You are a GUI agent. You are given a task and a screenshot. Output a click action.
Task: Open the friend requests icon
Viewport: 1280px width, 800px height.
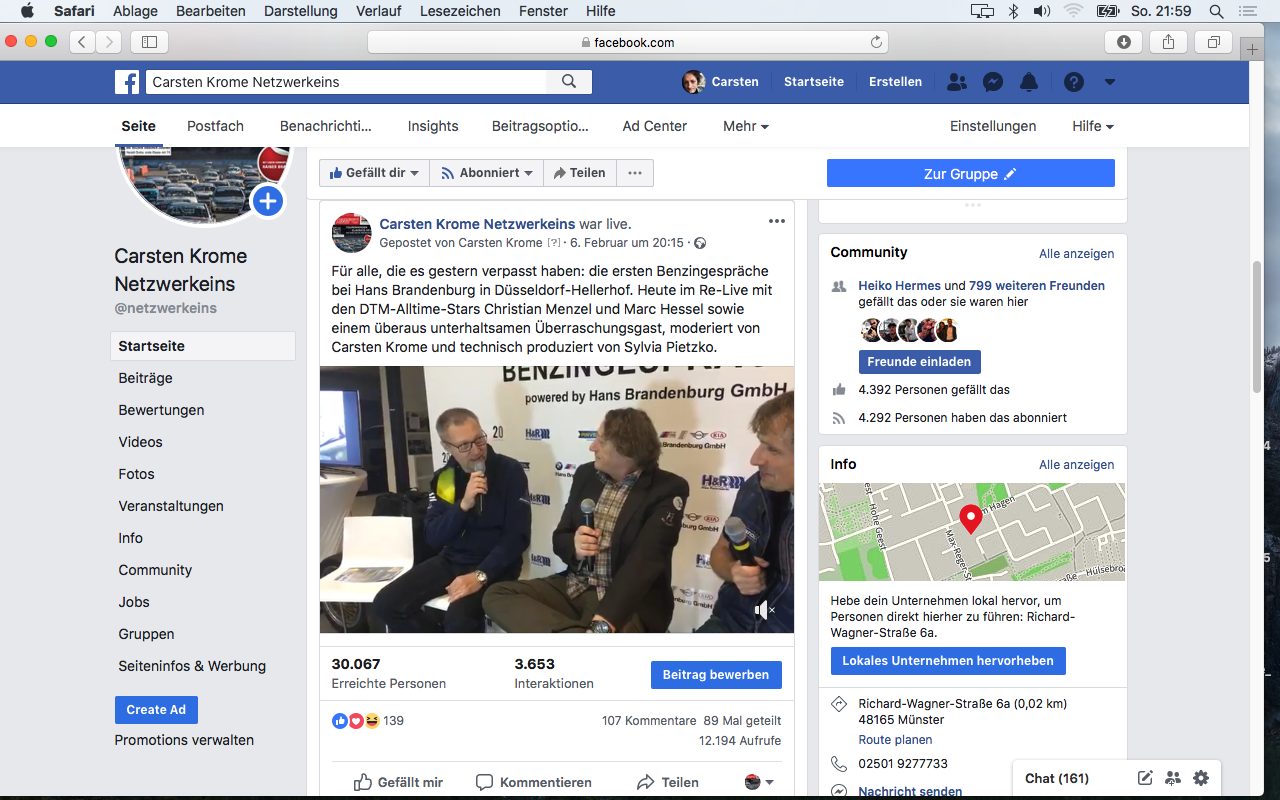[x=957, y=82]
